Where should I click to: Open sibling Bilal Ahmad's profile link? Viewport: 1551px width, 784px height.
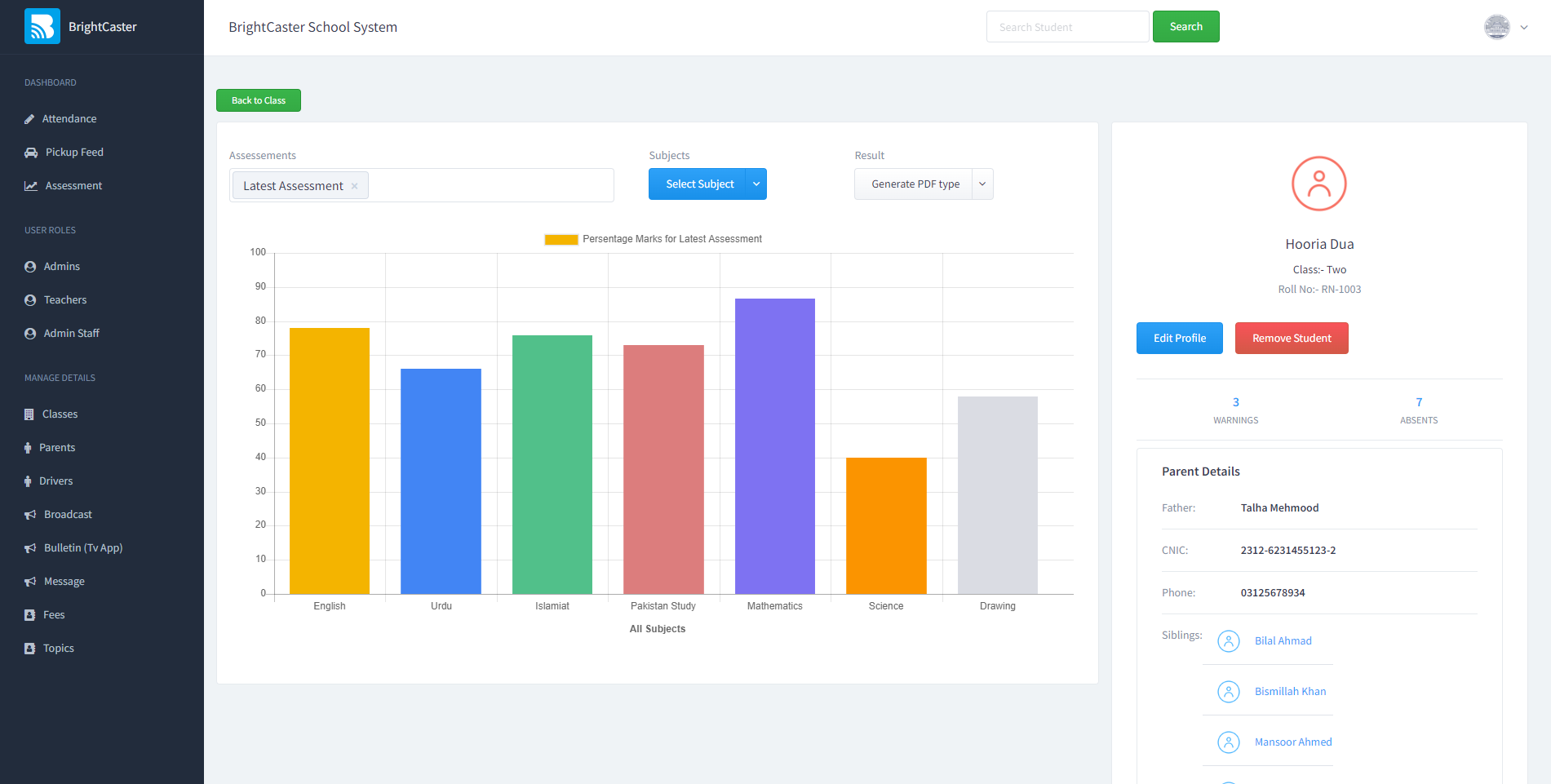1283,641
